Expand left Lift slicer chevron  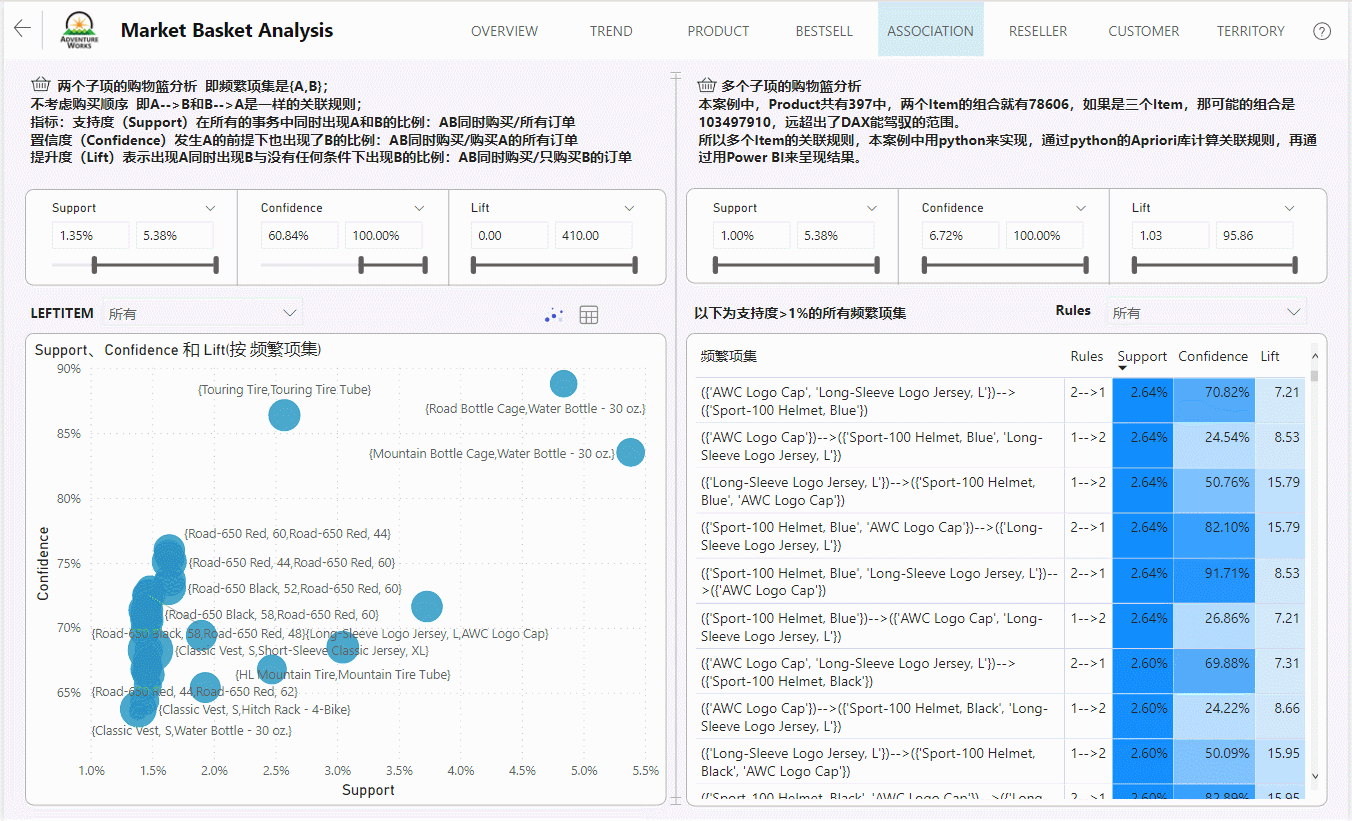tap(629, 208)
